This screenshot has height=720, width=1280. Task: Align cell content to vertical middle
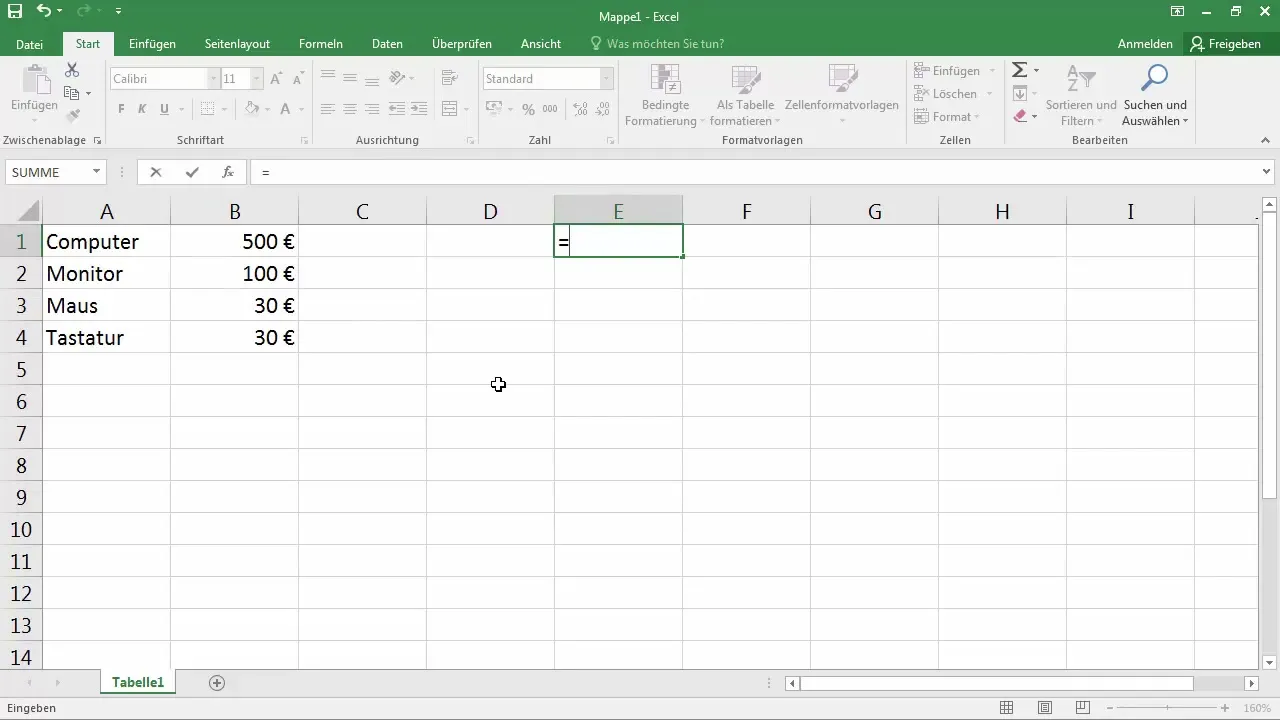click(x=350, y=78)
